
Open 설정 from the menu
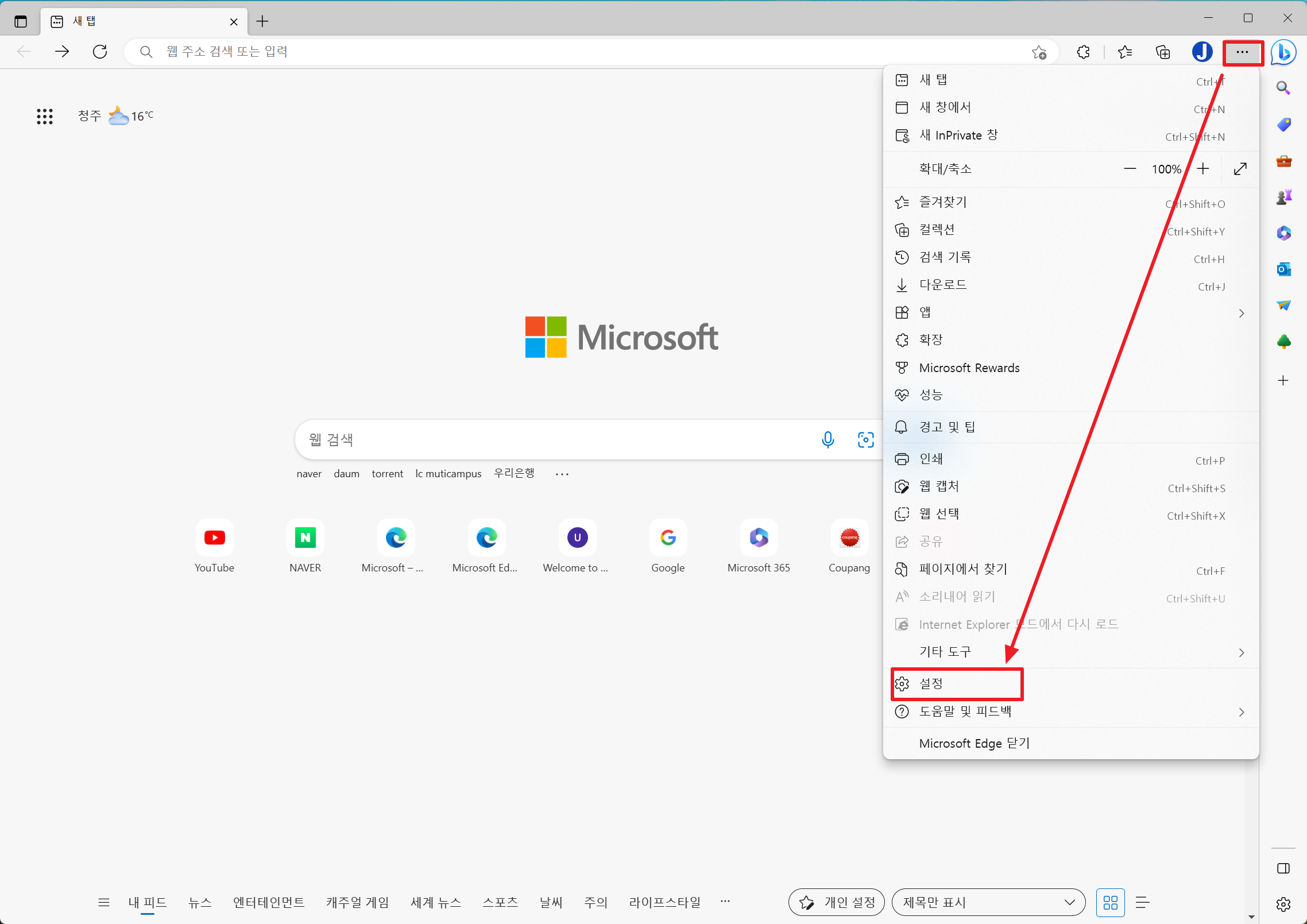(1071, 684)
